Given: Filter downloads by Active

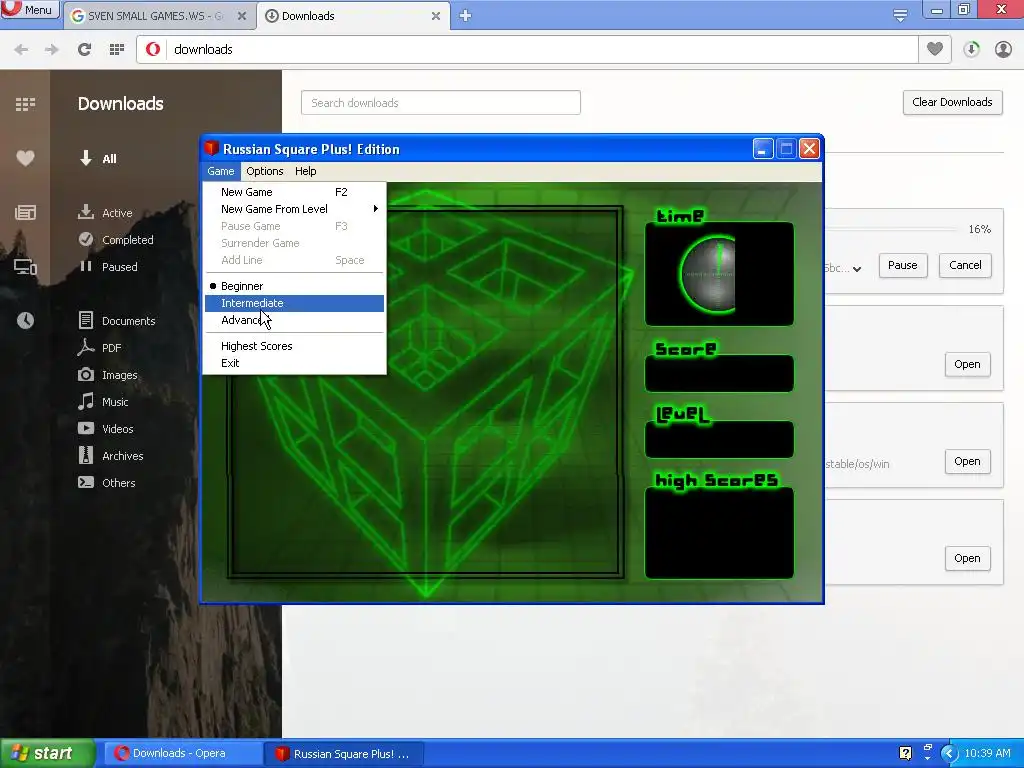Looking at the screenshot, I should (105, 213).
